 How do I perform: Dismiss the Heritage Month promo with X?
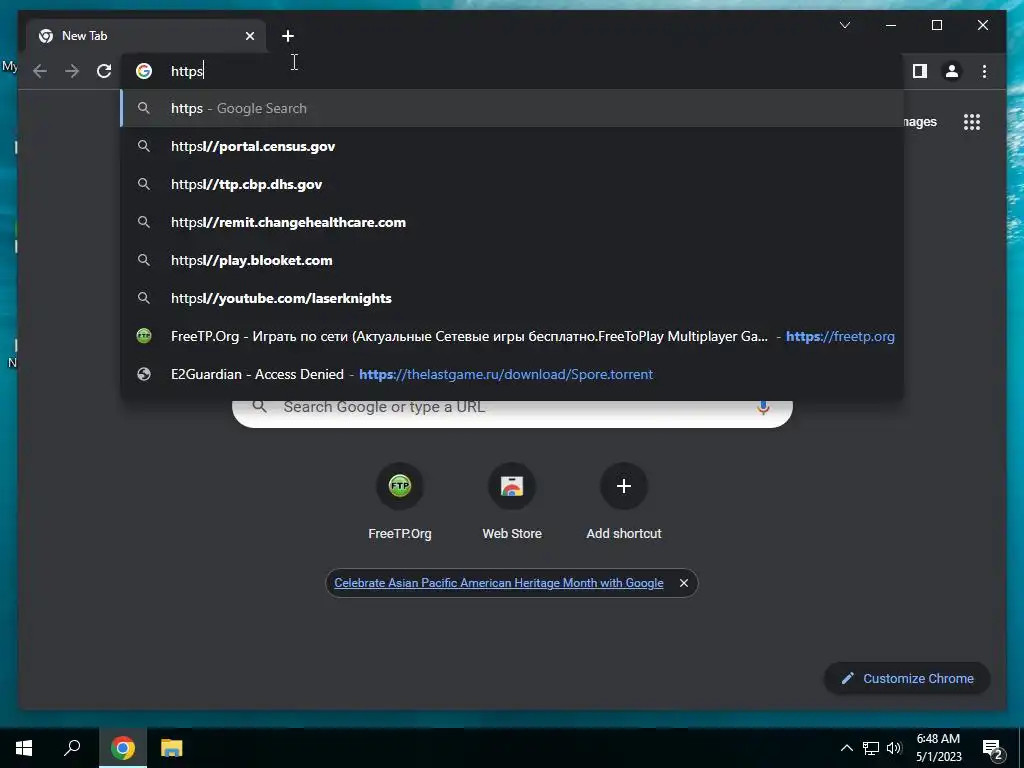684,583
